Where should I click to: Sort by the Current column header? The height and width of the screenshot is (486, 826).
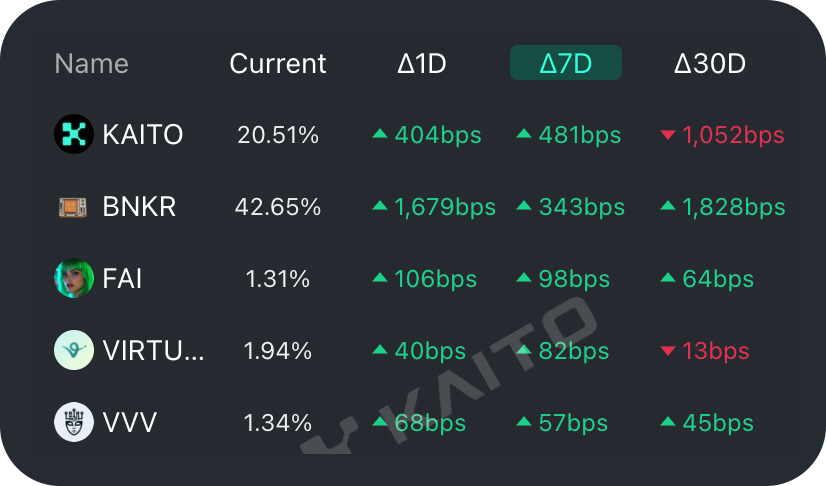[x=277, y=64]
